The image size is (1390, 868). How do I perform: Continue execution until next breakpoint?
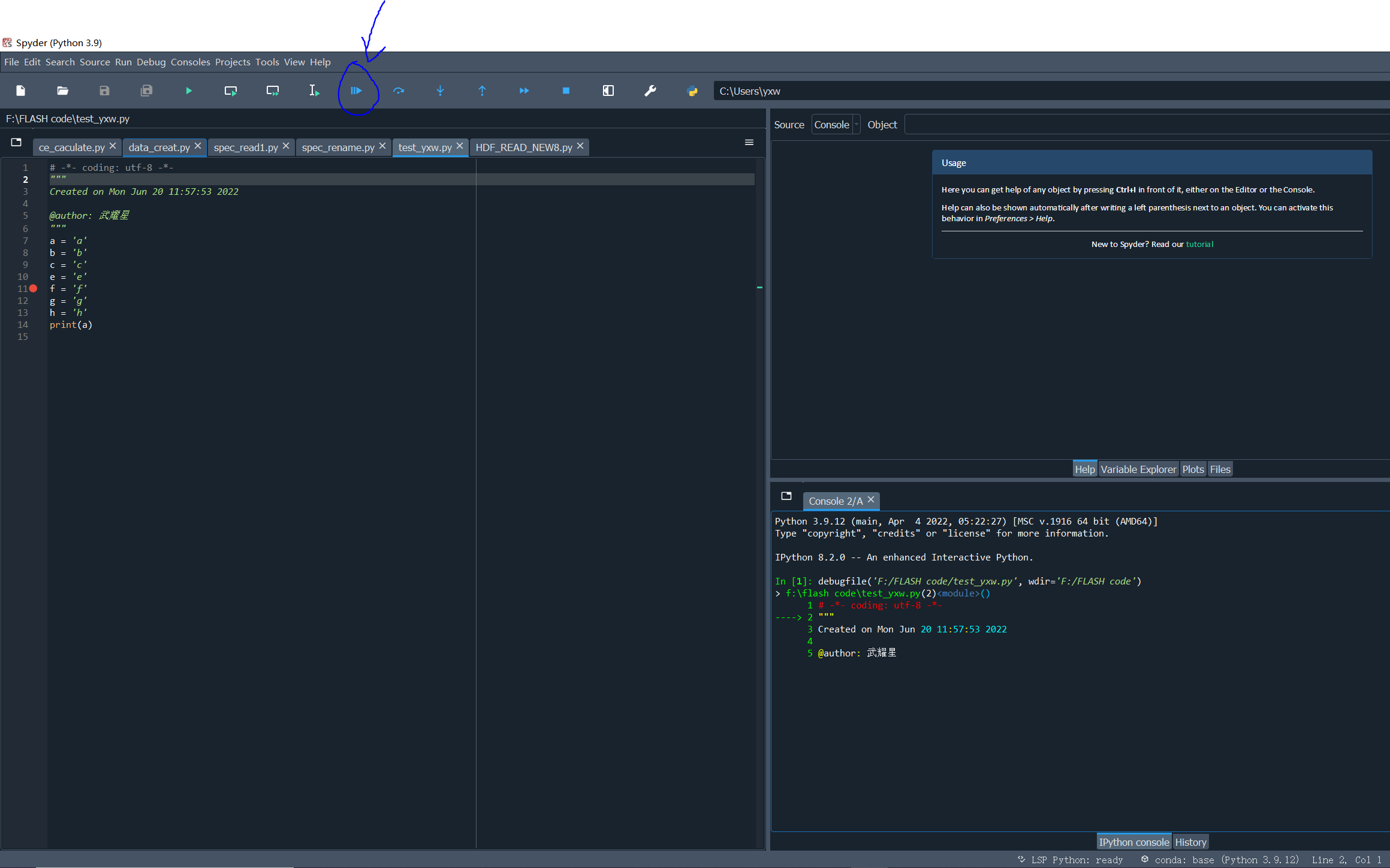pyautogui.click(x=524, y=91)
